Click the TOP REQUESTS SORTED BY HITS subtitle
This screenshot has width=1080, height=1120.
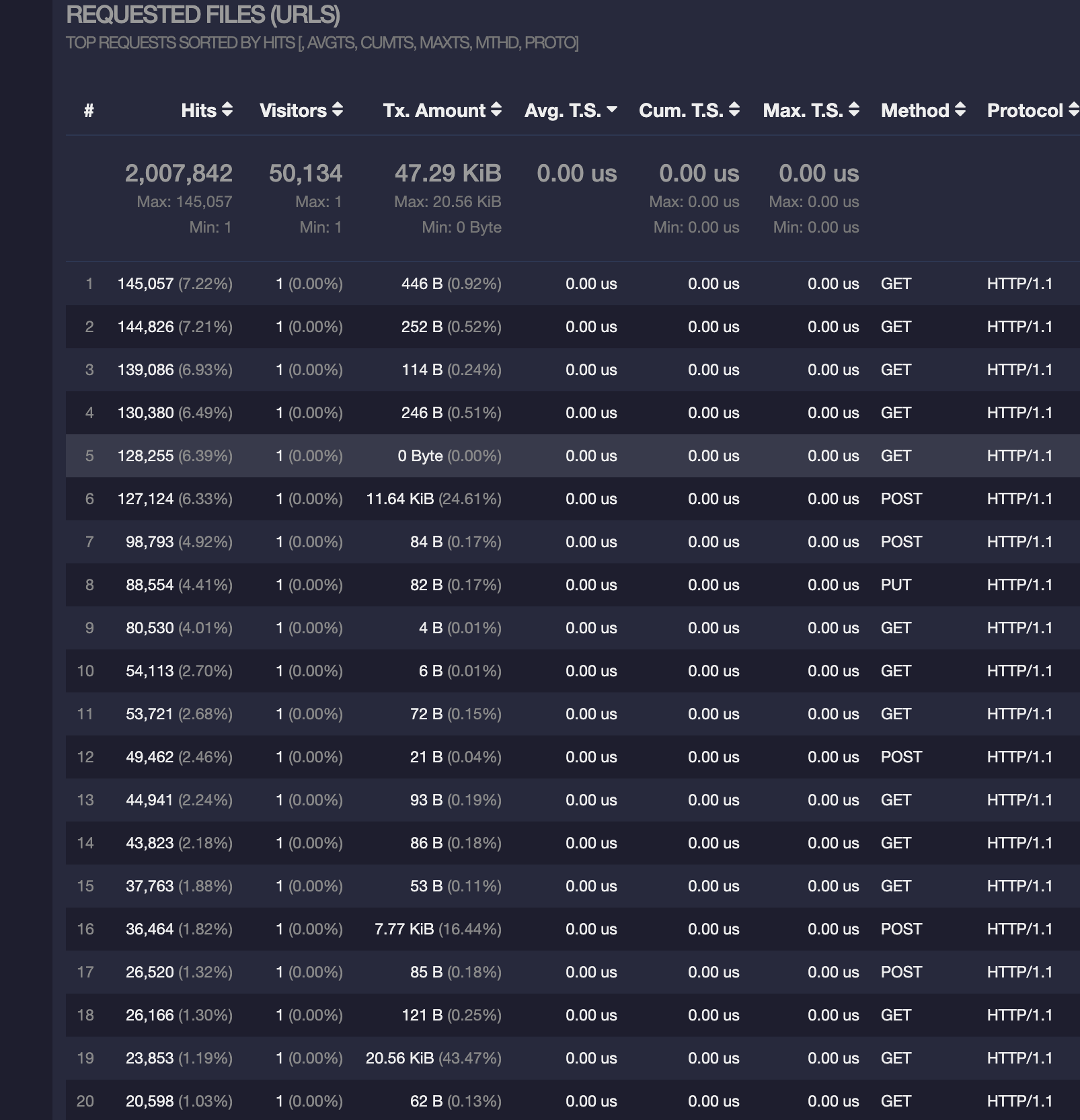[323, 43]
